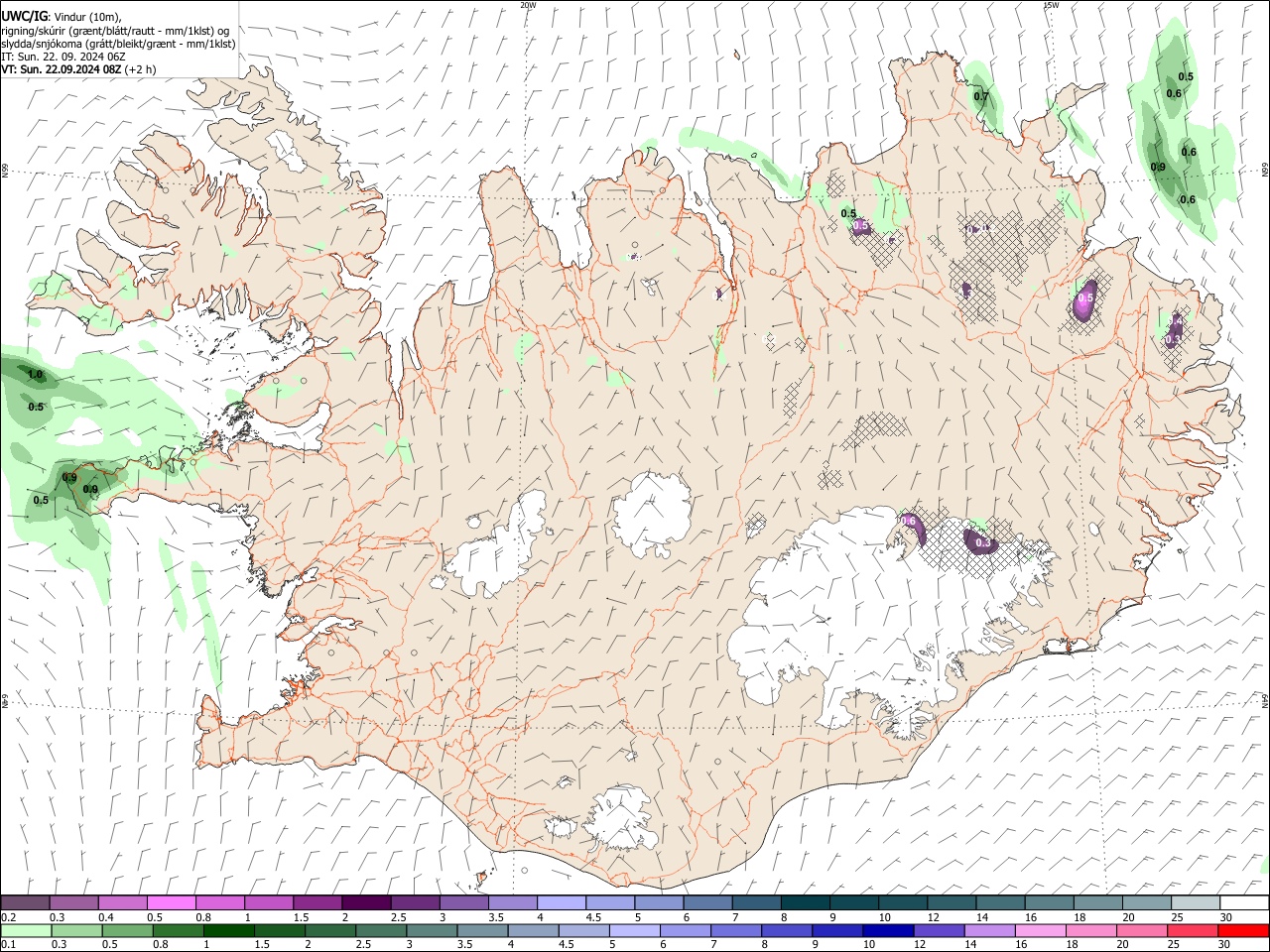Pick red rain swatch between 25 and 30
Screen dimensions: 1270x952
1194,931
